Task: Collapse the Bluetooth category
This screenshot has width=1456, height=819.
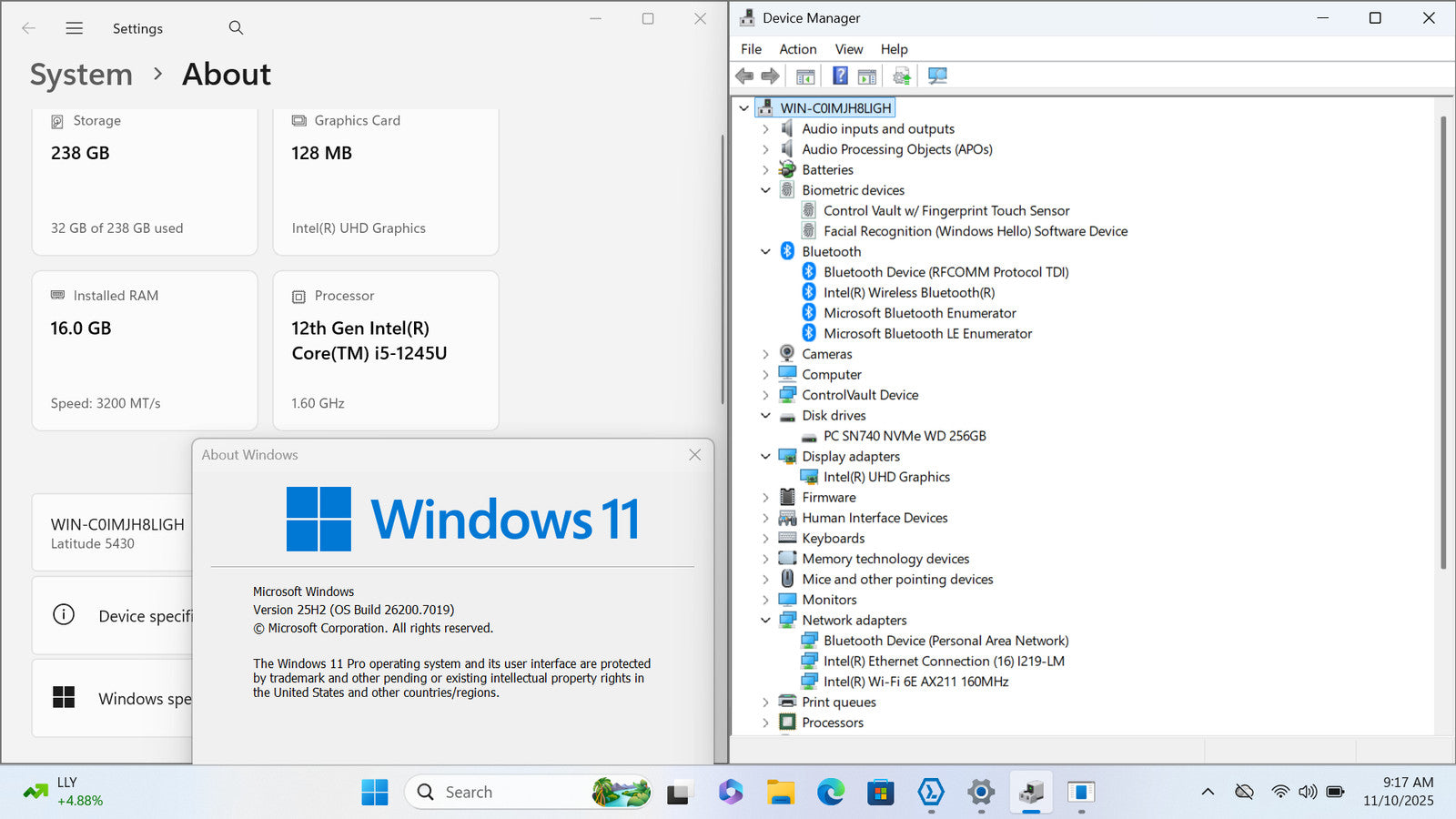Action: (x=765, y=252)
